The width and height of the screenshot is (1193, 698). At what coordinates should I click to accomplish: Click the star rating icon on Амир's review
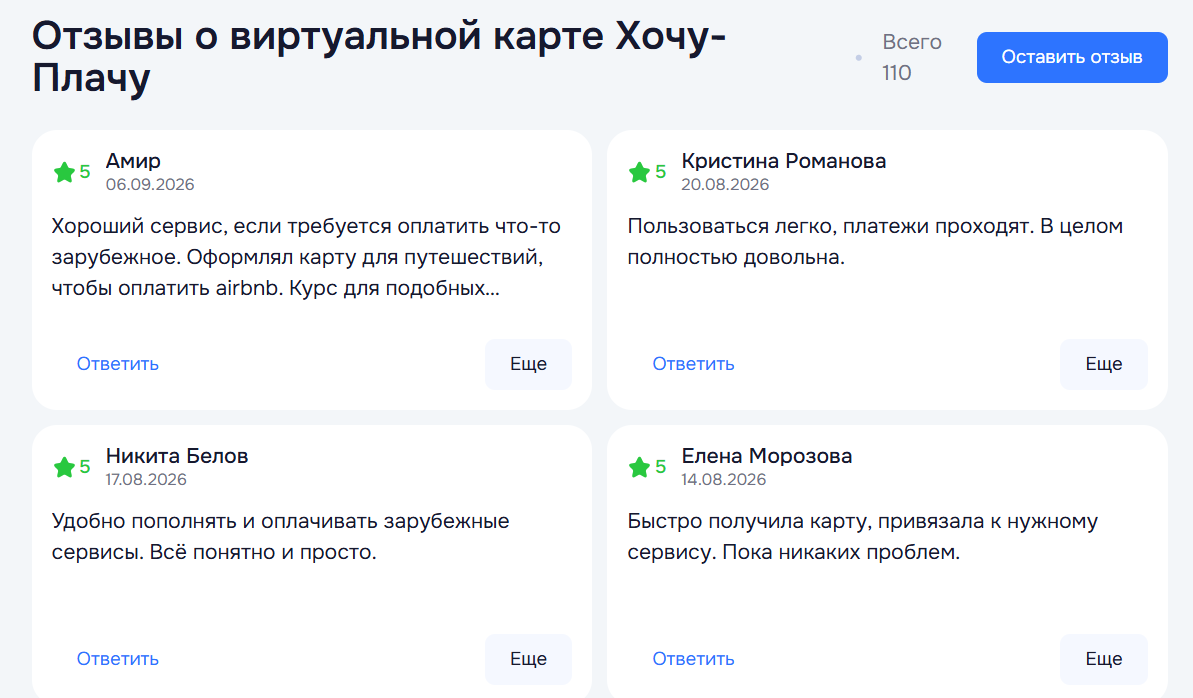tap(65, 172)
